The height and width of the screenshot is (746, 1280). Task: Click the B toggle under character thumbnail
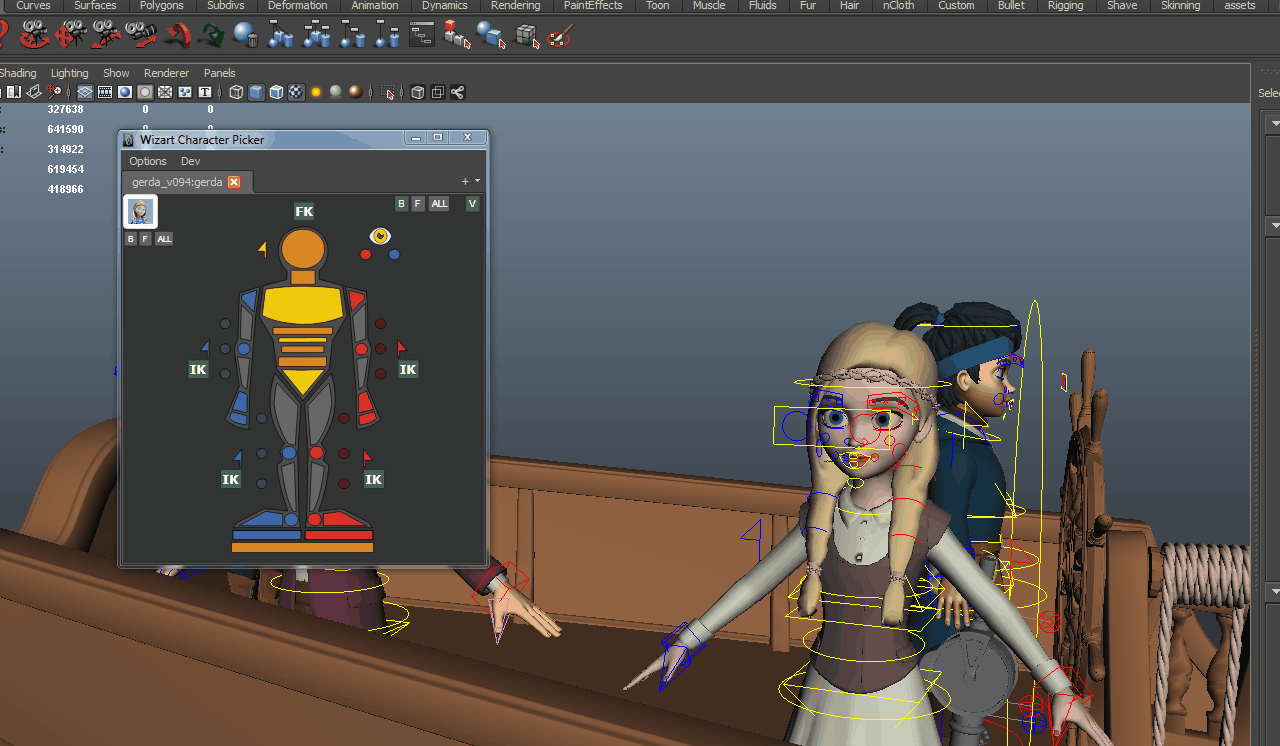130,238
